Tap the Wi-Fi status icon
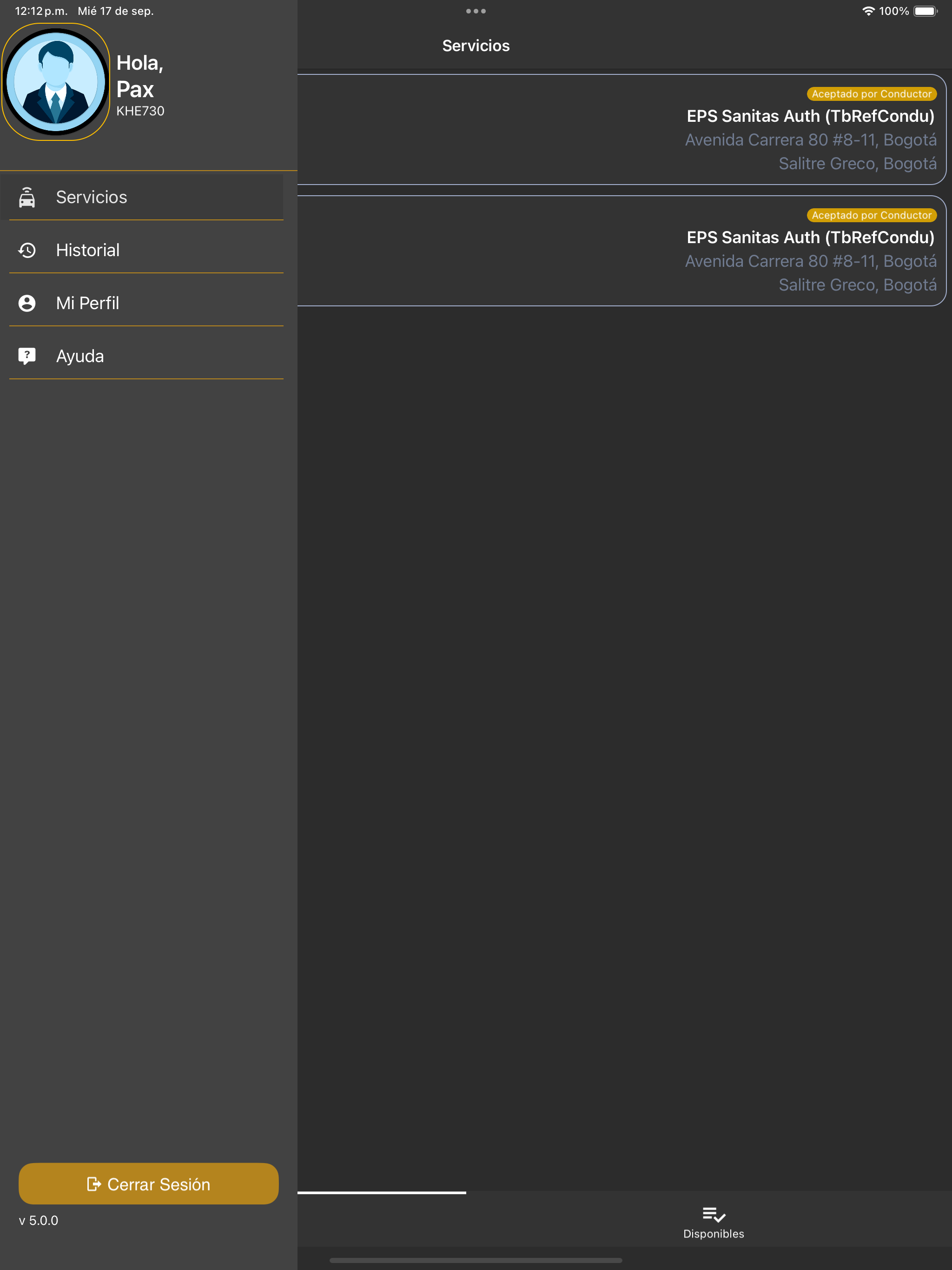Screen dimensions: 952x1270 [868, 11]
